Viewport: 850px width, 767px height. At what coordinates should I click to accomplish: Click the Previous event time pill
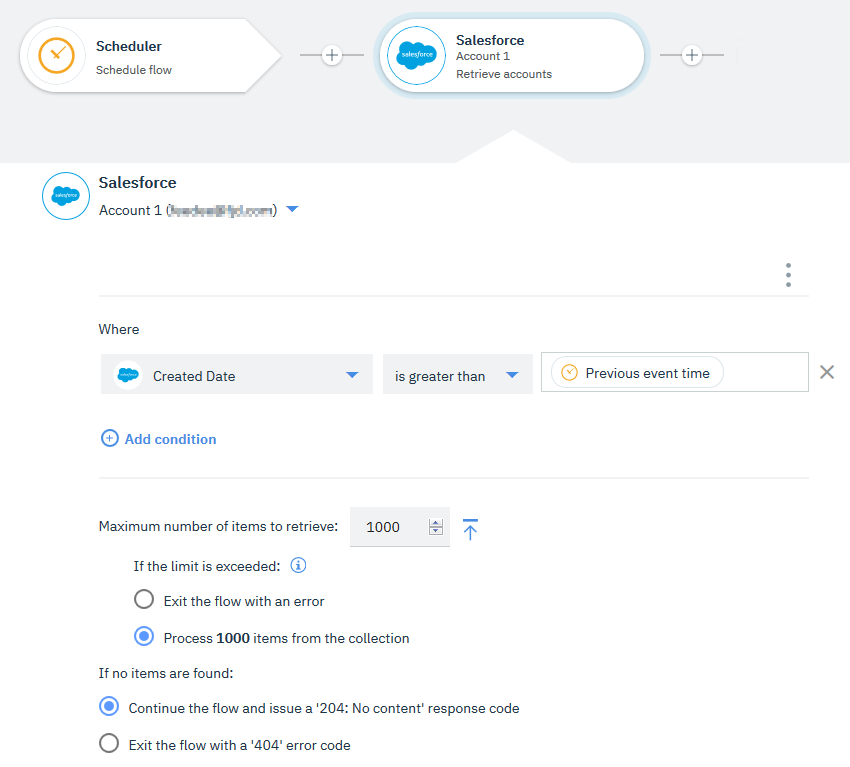click(x=638, y=373)
